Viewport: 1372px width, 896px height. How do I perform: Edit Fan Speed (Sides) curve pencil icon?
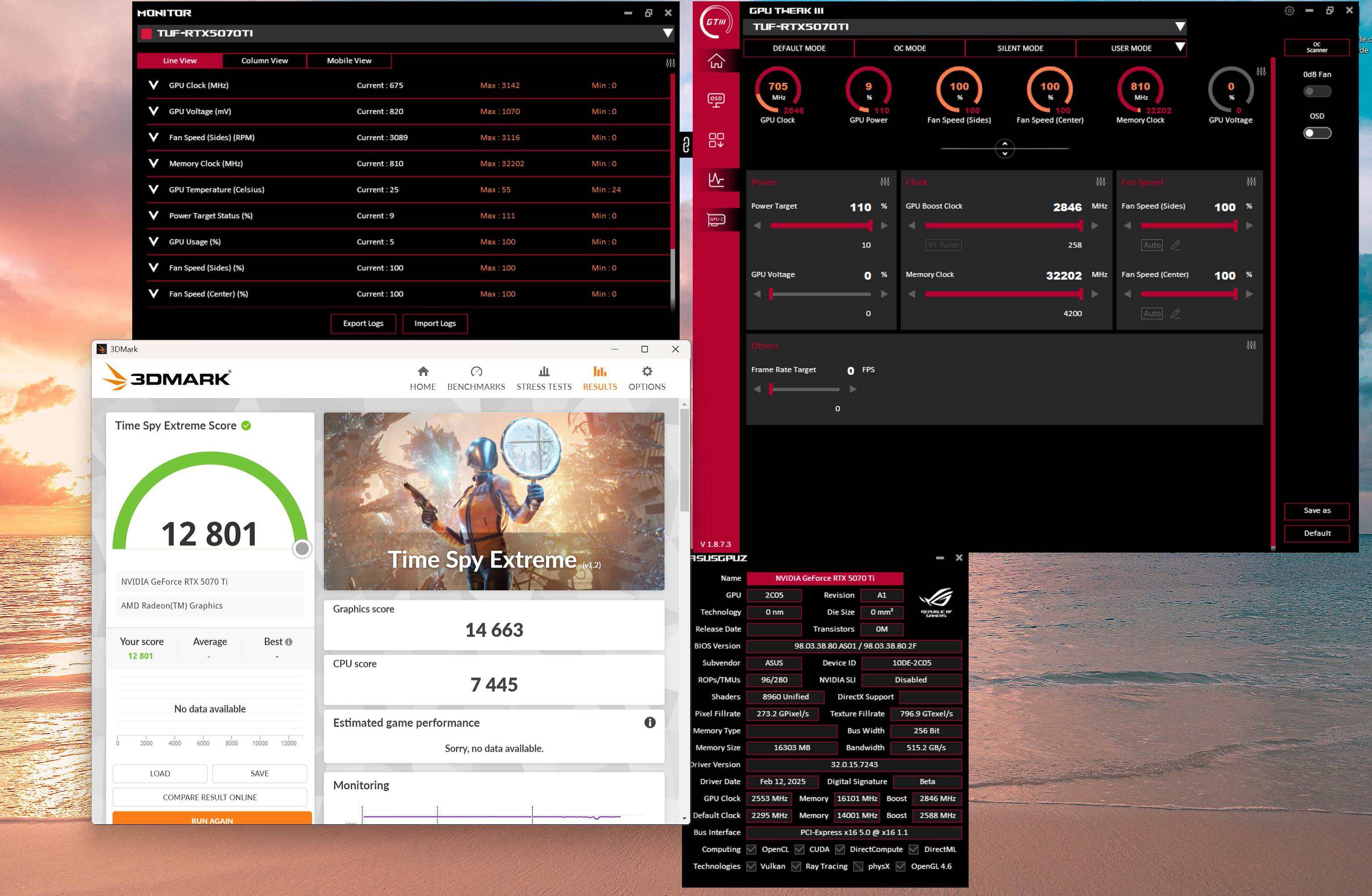tap(1175, 246)
